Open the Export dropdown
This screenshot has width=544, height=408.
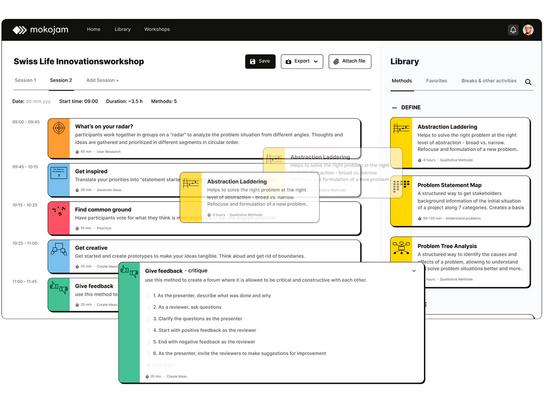pyautogui.click(x=302, y=61)
